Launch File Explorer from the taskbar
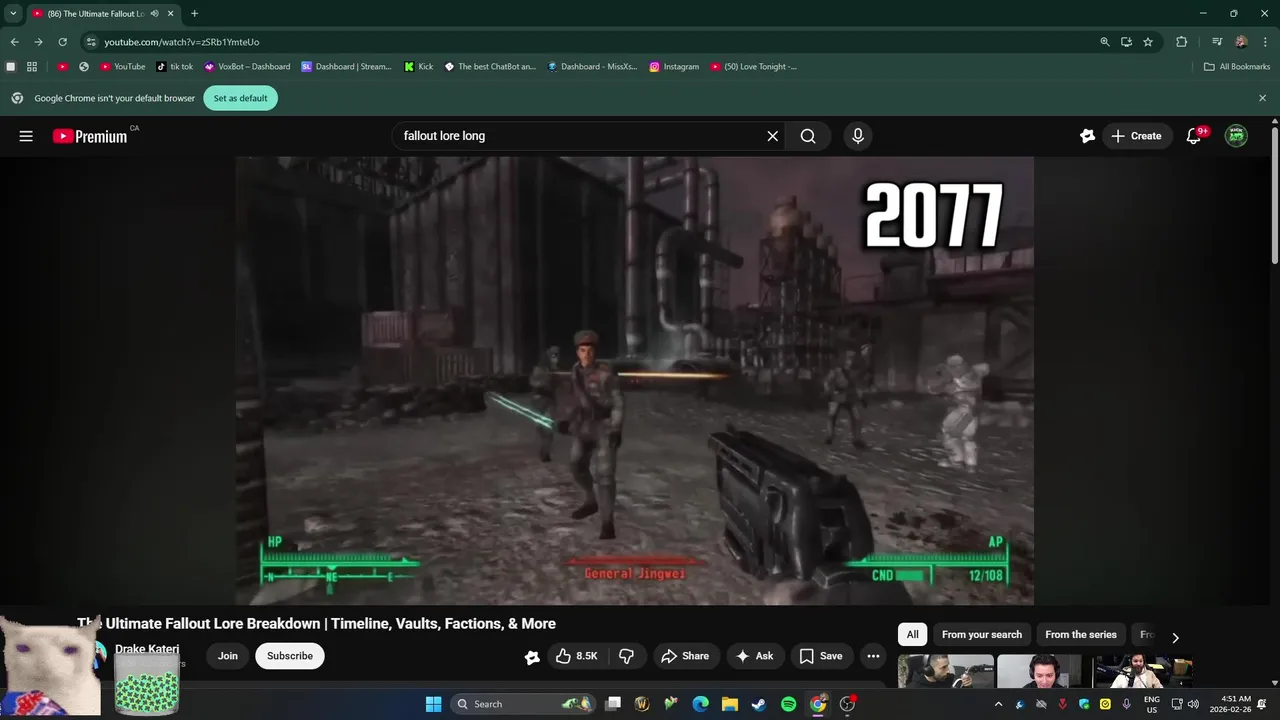Screen dimensions: 1280x720 [730, 704]
